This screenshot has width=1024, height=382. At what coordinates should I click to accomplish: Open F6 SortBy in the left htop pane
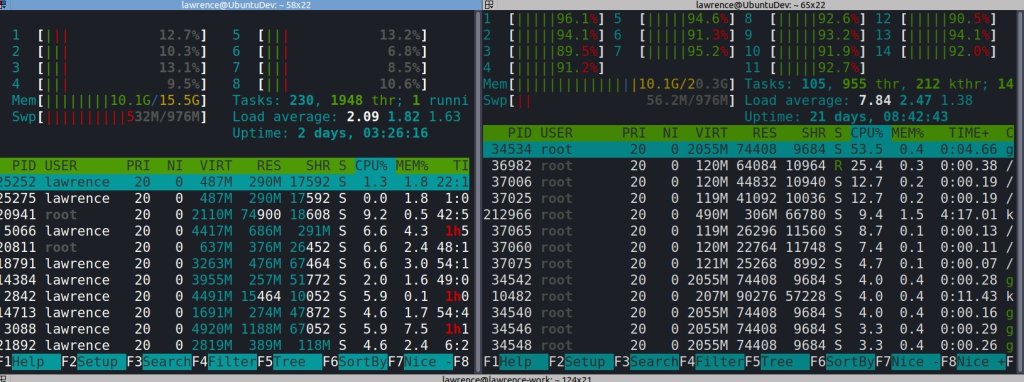click(355, 362)
